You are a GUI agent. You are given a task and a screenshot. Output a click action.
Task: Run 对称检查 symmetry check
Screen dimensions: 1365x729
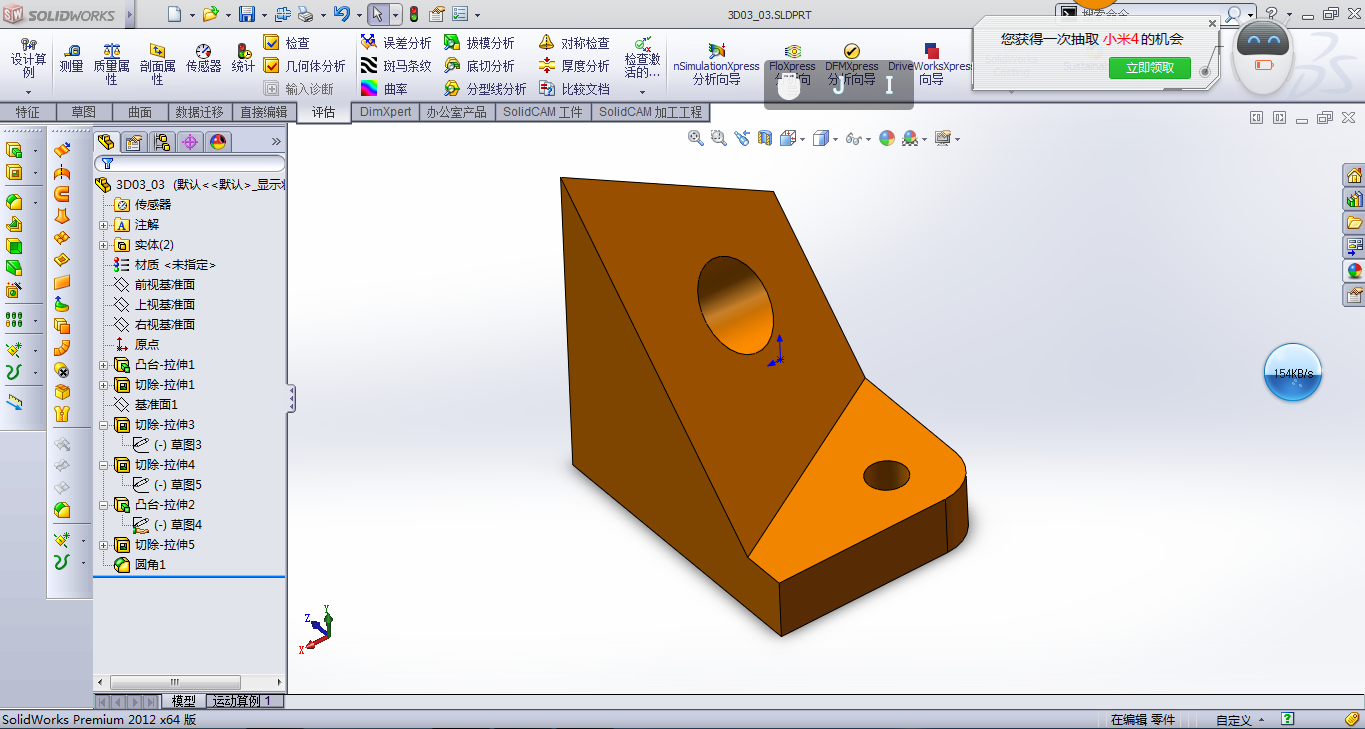pos(574,43)
